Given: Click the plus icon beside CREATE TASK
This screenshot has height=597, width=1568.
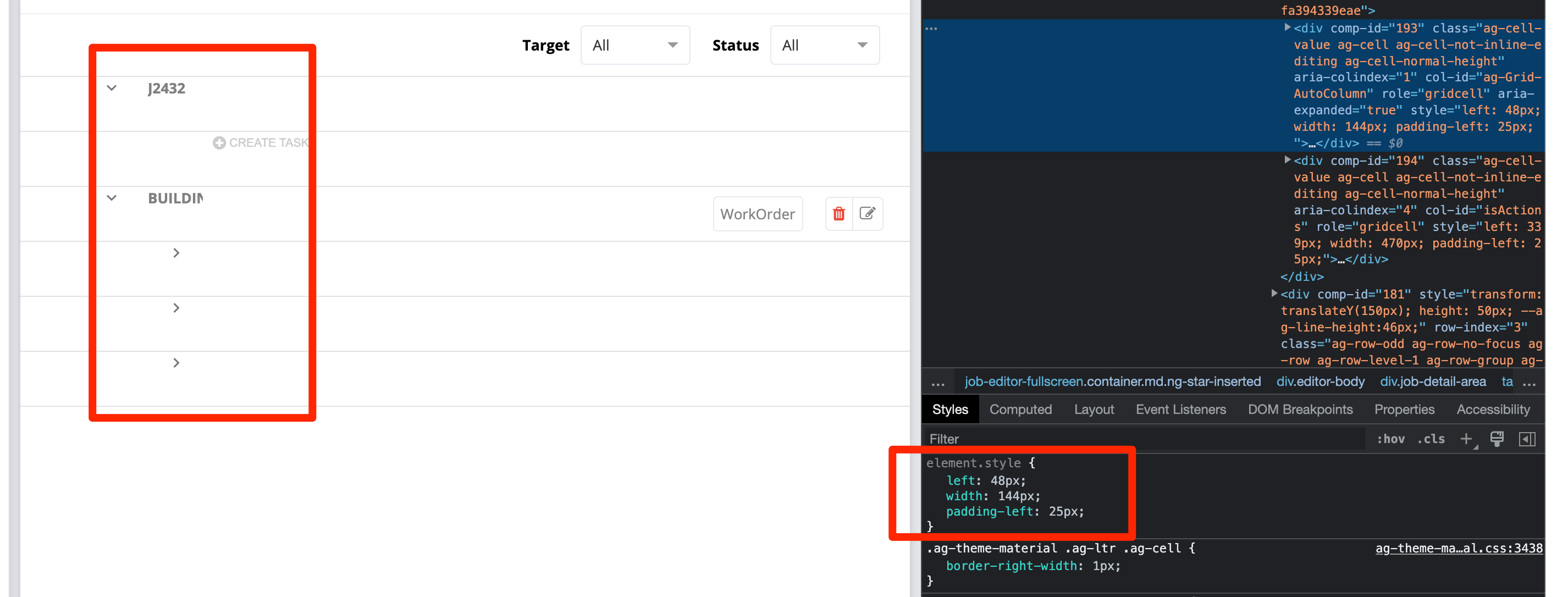Looking at the screenshot, I should (219, 142).
